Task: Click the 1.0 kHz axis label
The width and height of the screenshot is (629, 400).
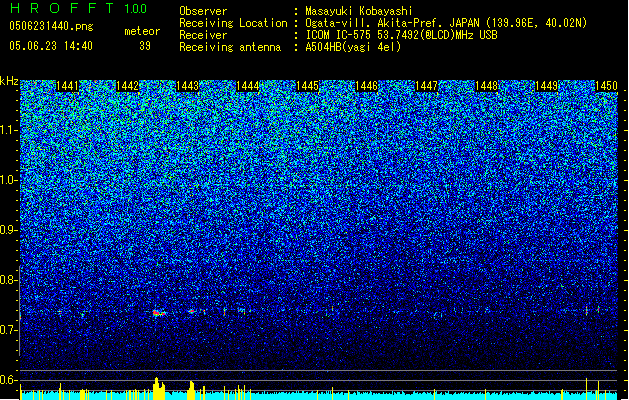Action: [9, 180]
